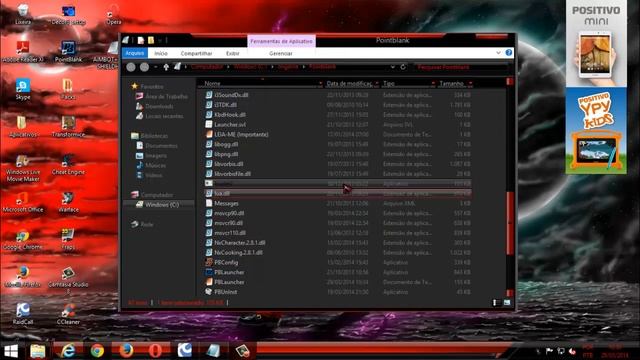This screenshot has height=360, width=640.
Task: Open the Gerenciar ribbon tab
Action: (x=281, y=53)
